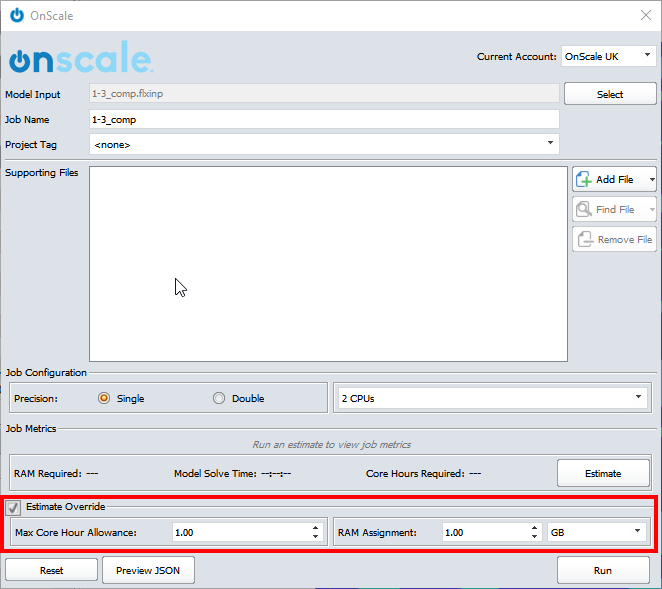The width and height of the screenshot is (662, 589).
Task: Decrease RAM Assignment with down arrow
Action: pos(534,537)
